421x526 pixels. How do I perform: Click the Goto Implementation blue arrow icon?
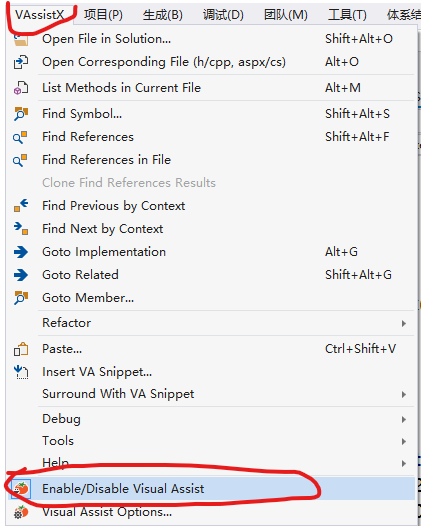coord(21,252)
